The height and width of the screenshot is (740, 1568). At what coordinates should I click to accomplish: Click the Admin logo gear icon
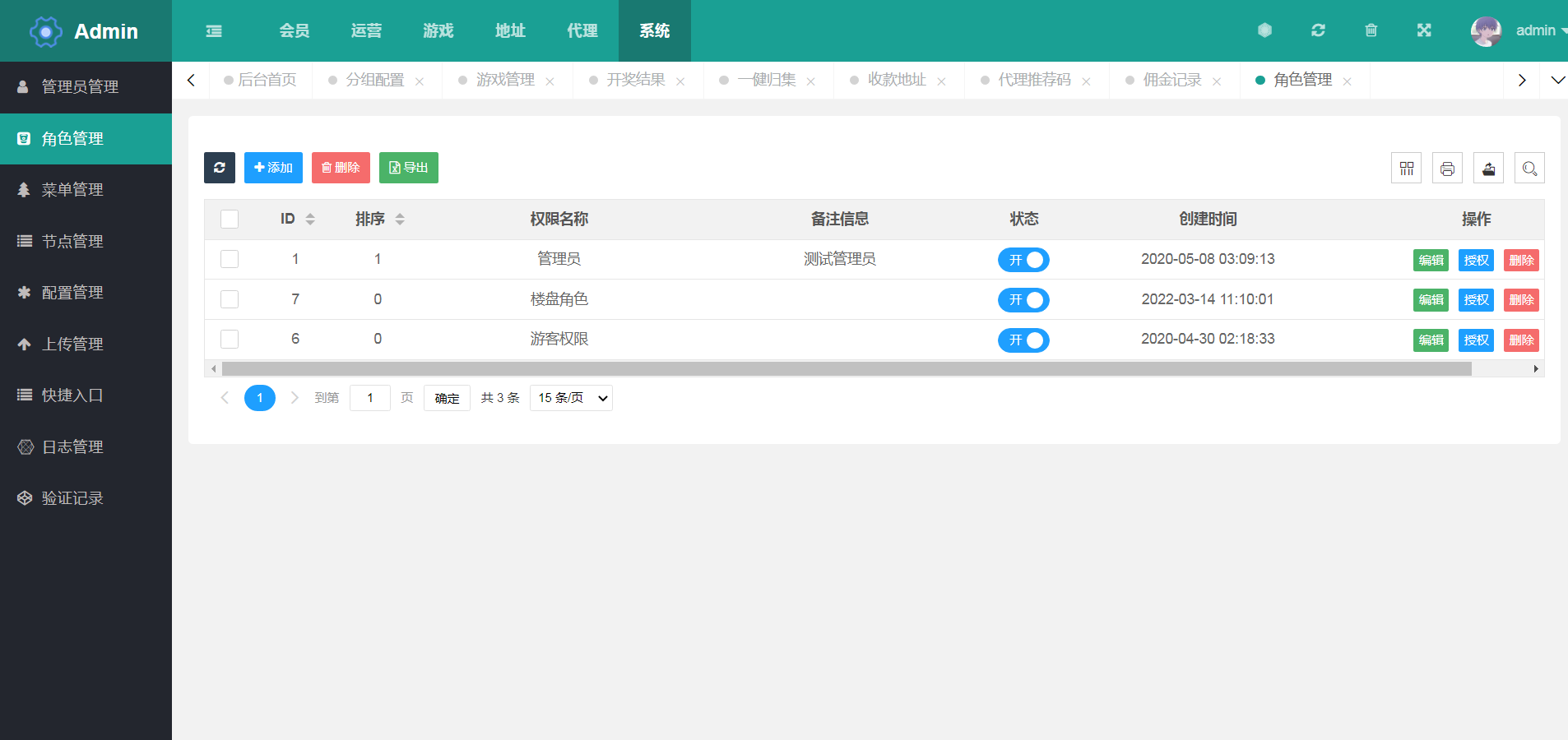pyautogui.click(x=46, y=32)
